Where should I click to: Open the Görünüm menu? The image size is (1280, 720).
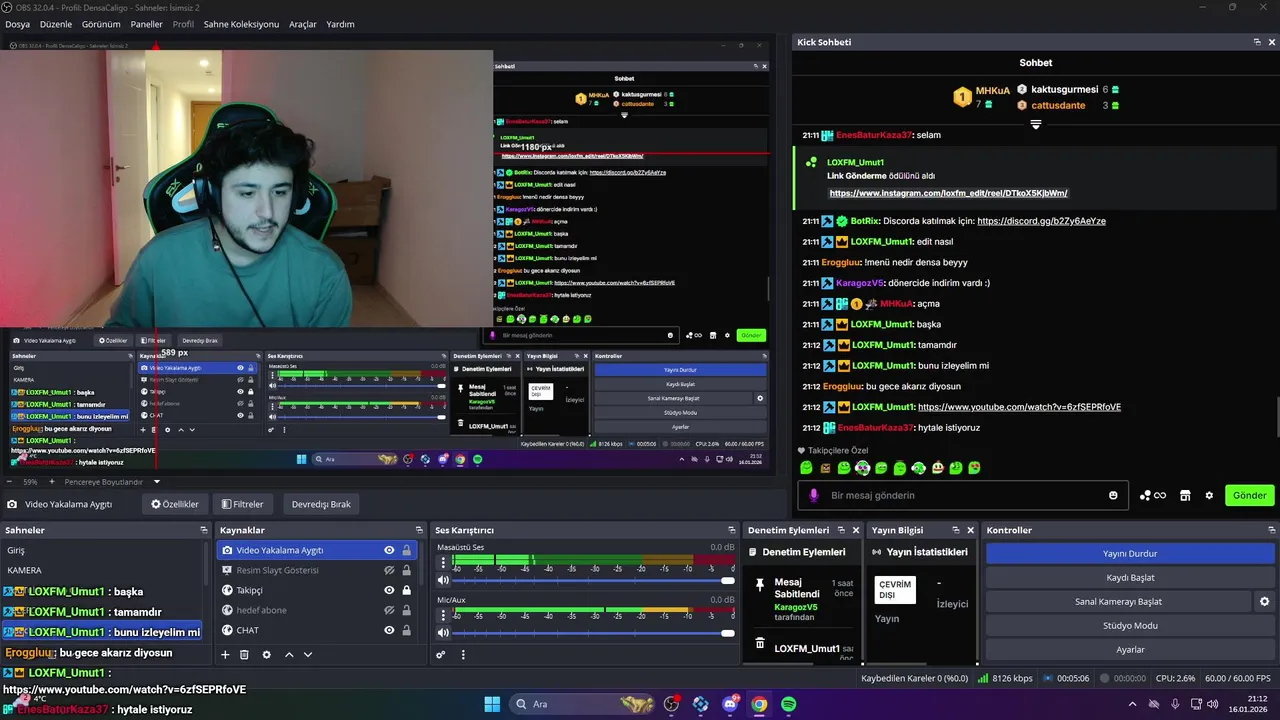pos(101,24)
